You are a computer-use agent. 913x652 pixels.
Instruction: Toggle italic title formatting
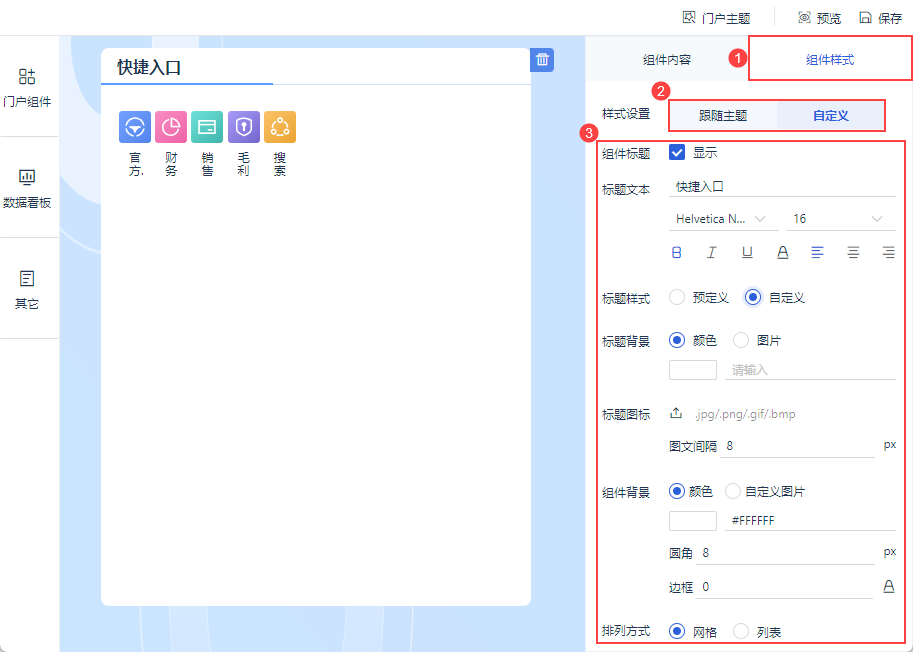pos(712,252)
